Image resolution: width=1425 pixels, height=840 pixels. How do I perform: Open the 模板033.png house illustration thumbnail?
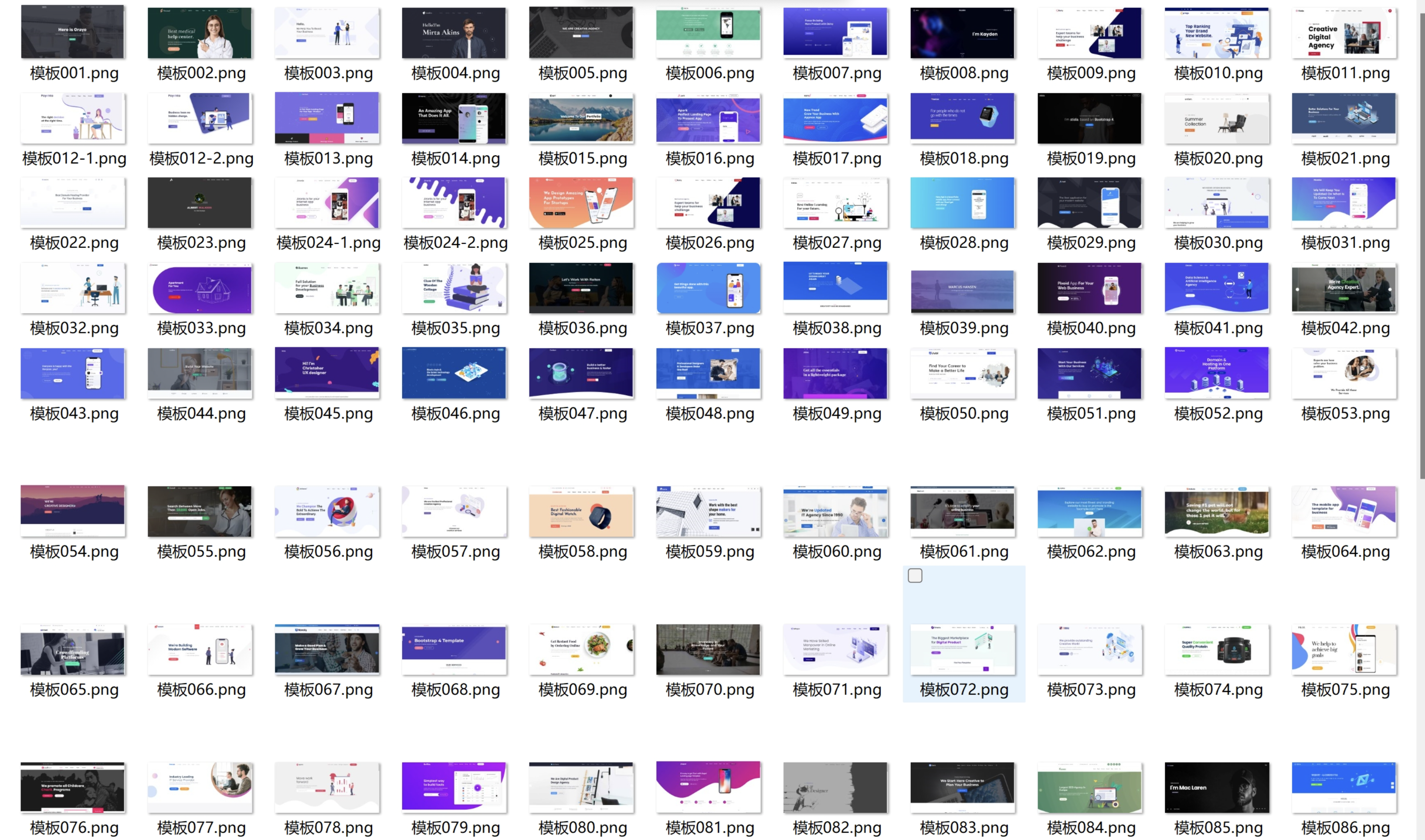[199, 288]
